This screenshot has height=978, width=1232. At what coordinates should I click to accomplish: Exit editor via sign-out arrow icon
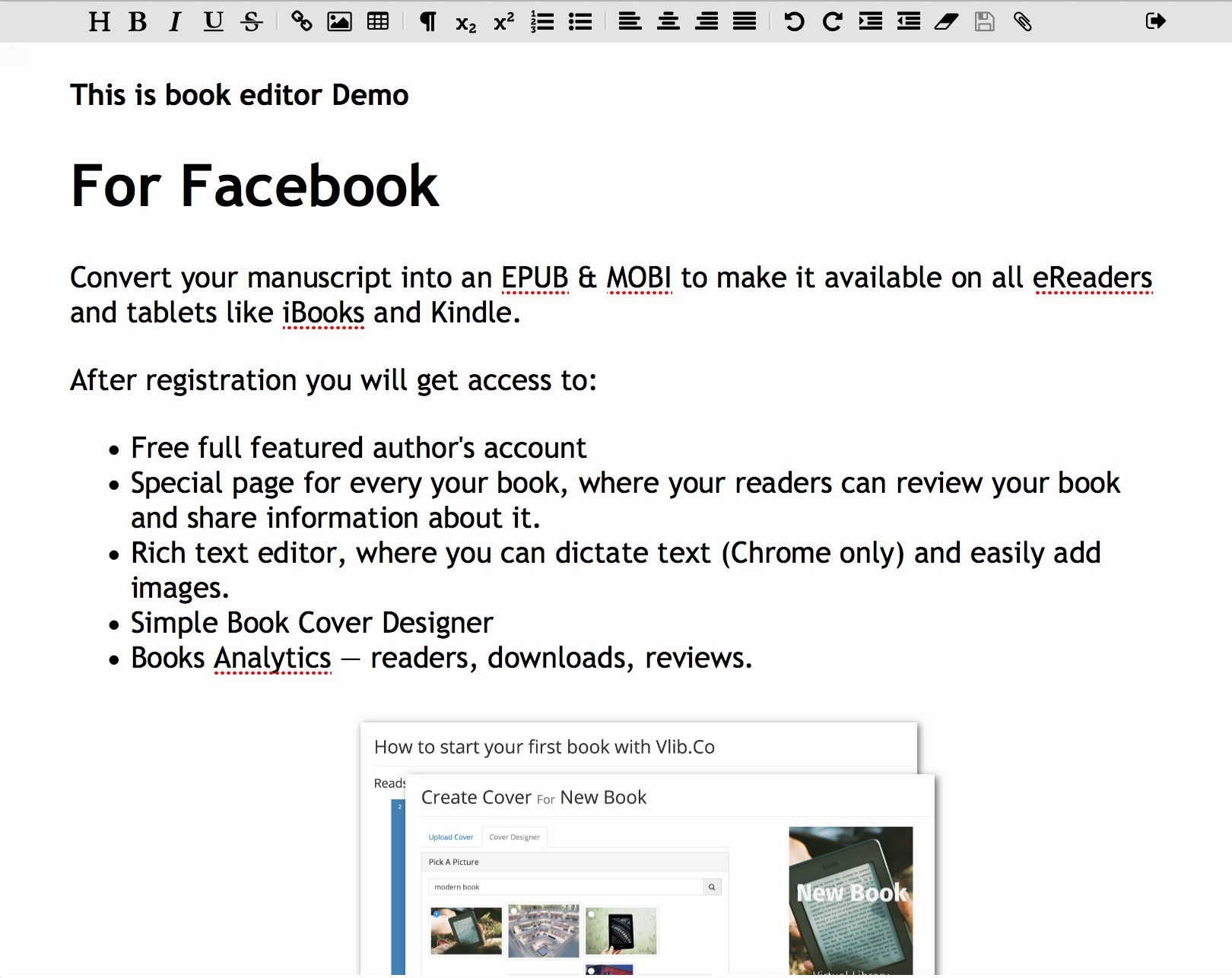(x=1156, y=21)
